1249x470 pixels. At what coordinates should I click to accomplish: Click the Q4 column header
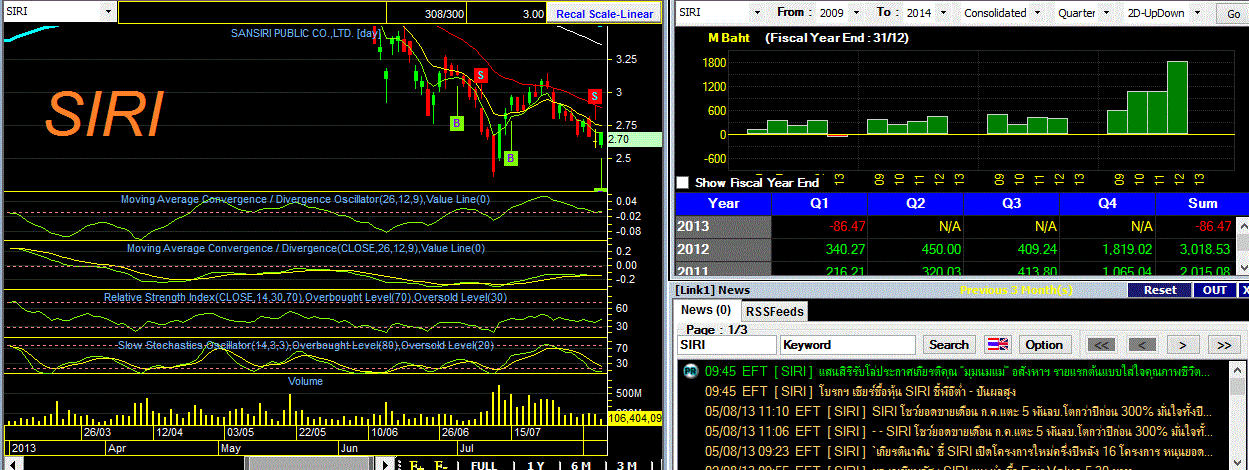[1107, 203]
